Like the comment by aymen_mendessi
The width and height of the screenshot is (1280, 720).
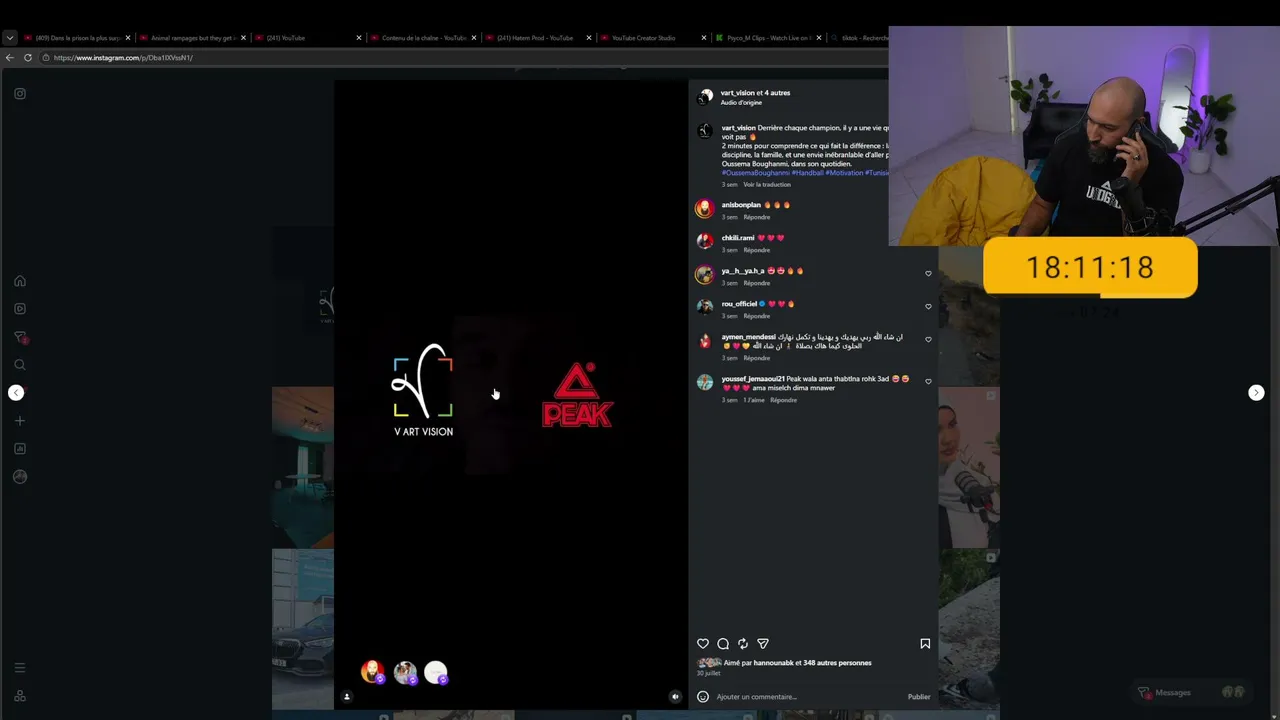click(x=928, y=340)
